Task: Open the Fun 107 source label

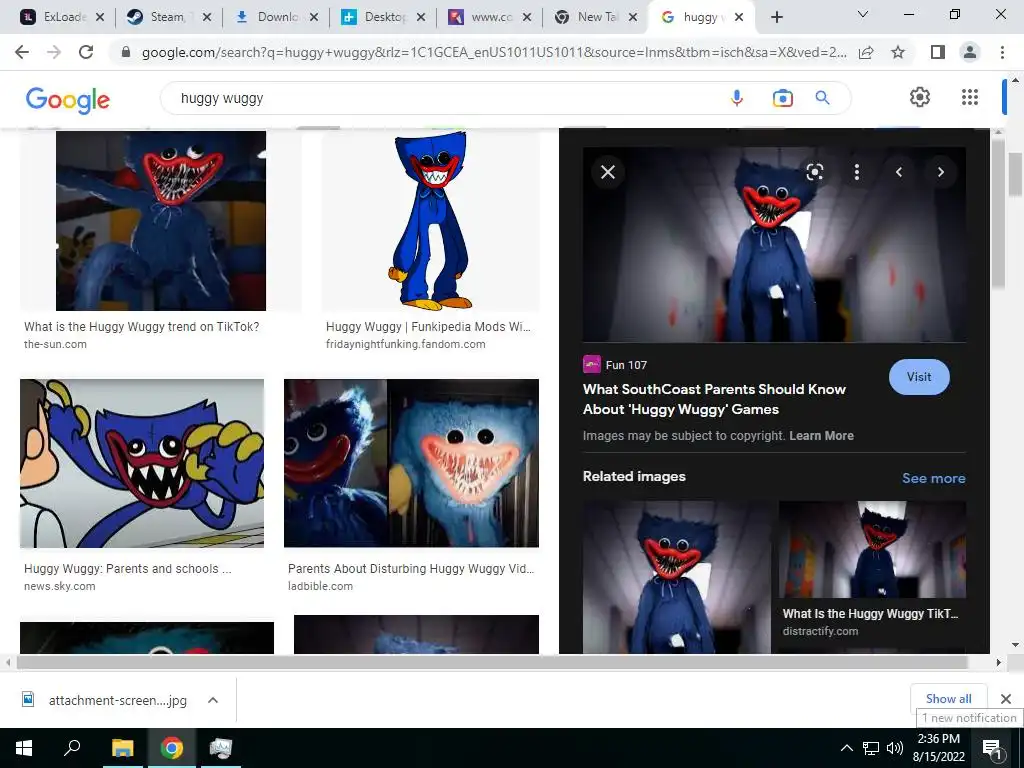Action: click(x=615, y=364)
